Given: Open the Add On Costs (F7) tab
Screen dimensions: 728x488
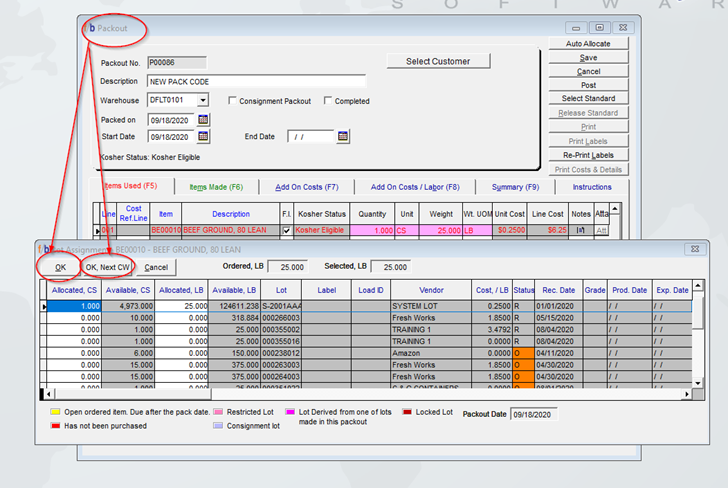Looking at the screenshot, I should tap(307, 187).
